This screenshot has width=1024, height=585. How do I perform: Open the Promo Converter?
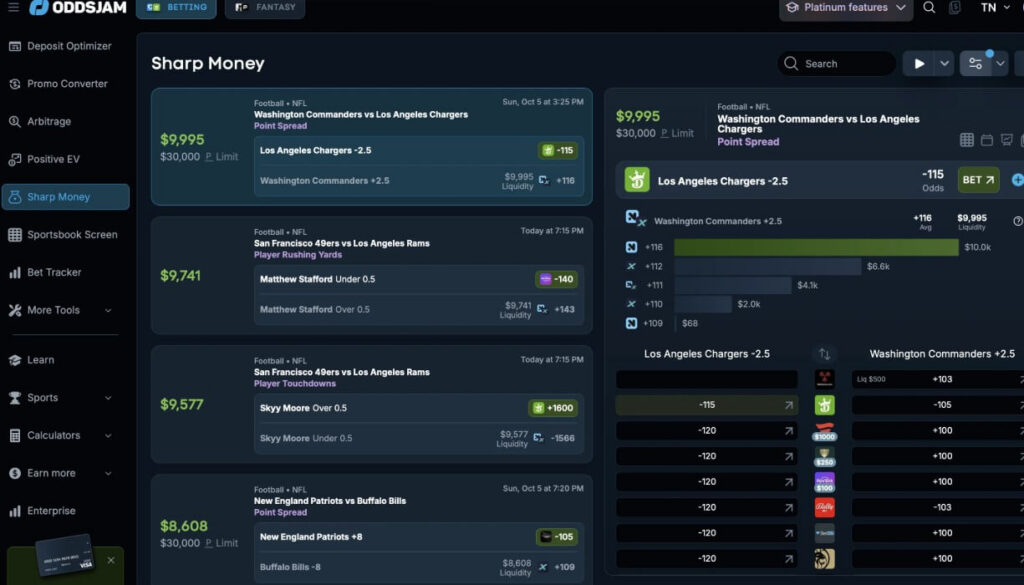tap(60, 83)
